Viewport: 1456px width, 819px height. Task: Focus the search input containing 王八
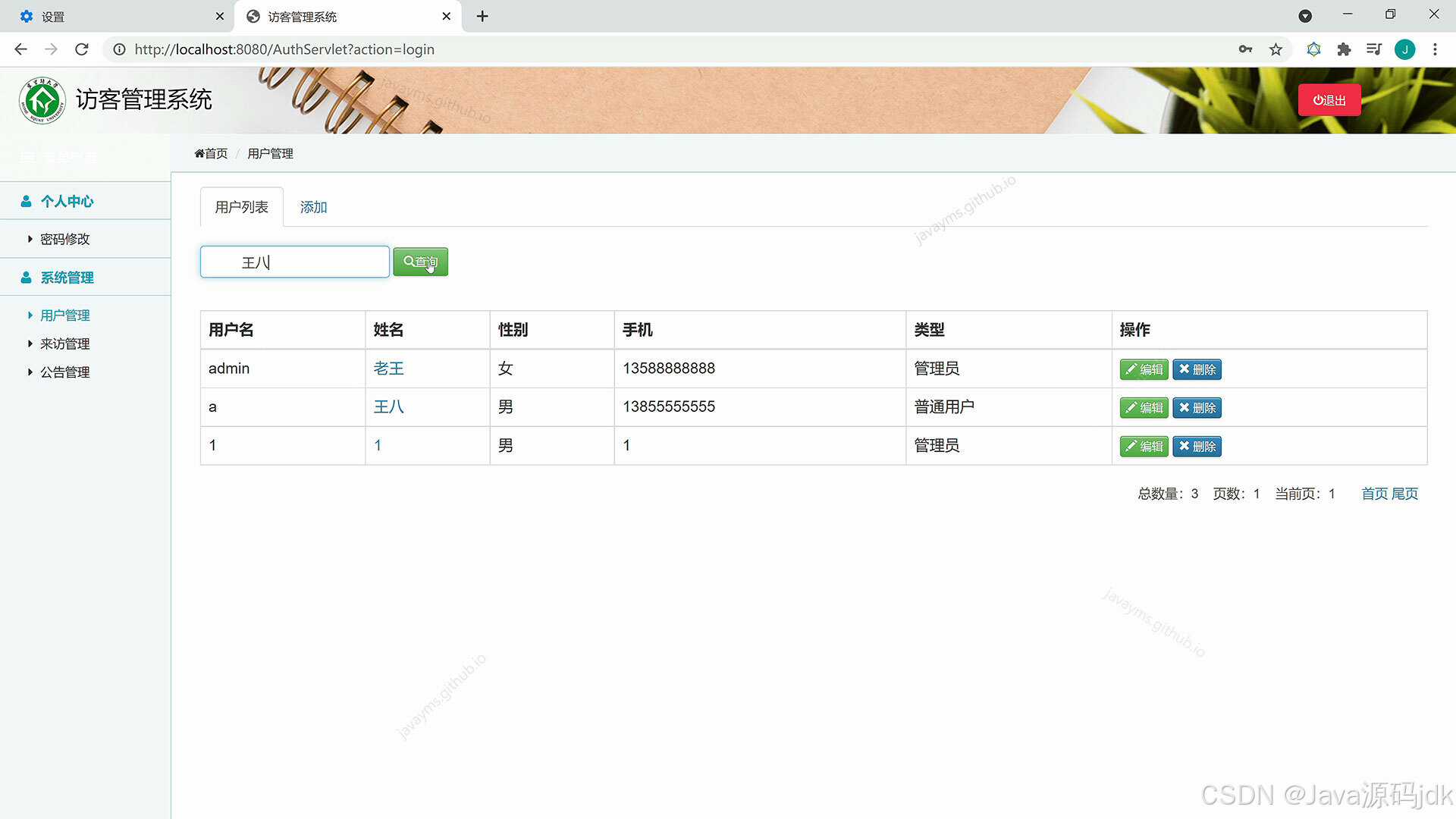pyautogui.click(x=295, y=262)
